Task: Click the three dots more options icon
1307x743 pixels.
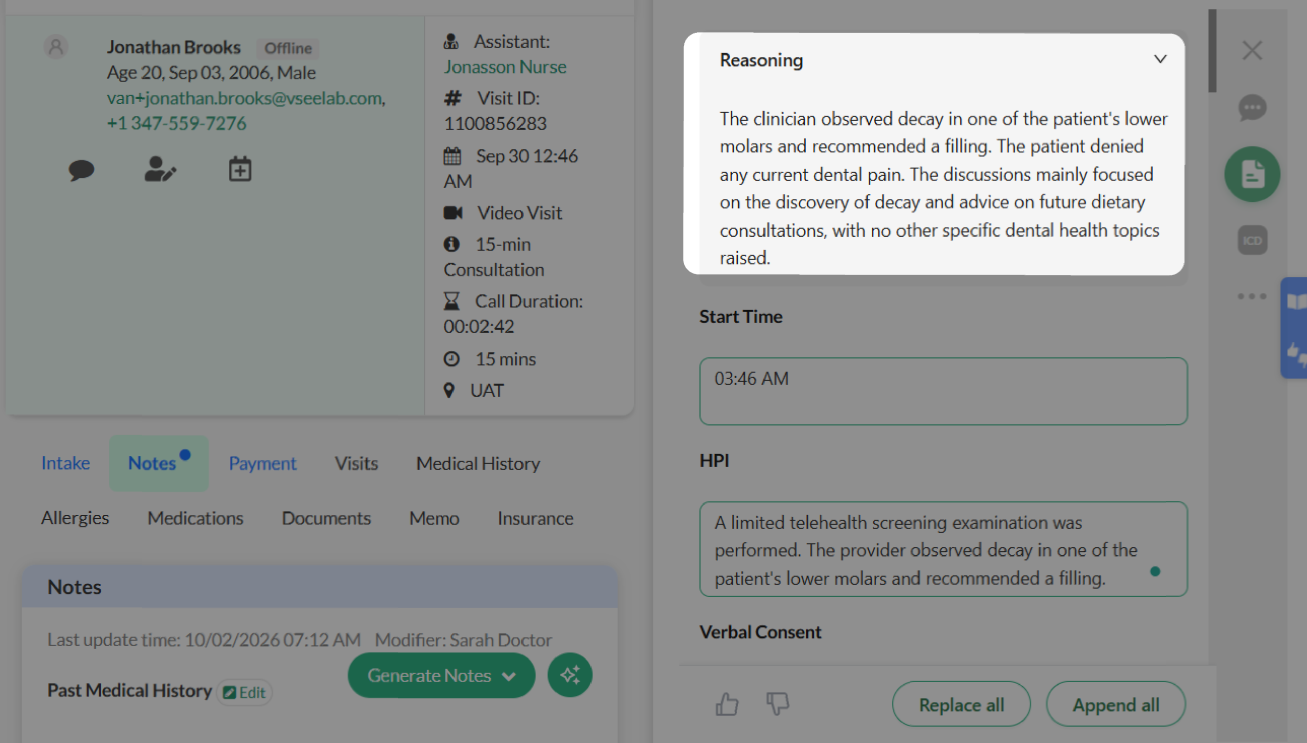Action: pos(1252,296)
